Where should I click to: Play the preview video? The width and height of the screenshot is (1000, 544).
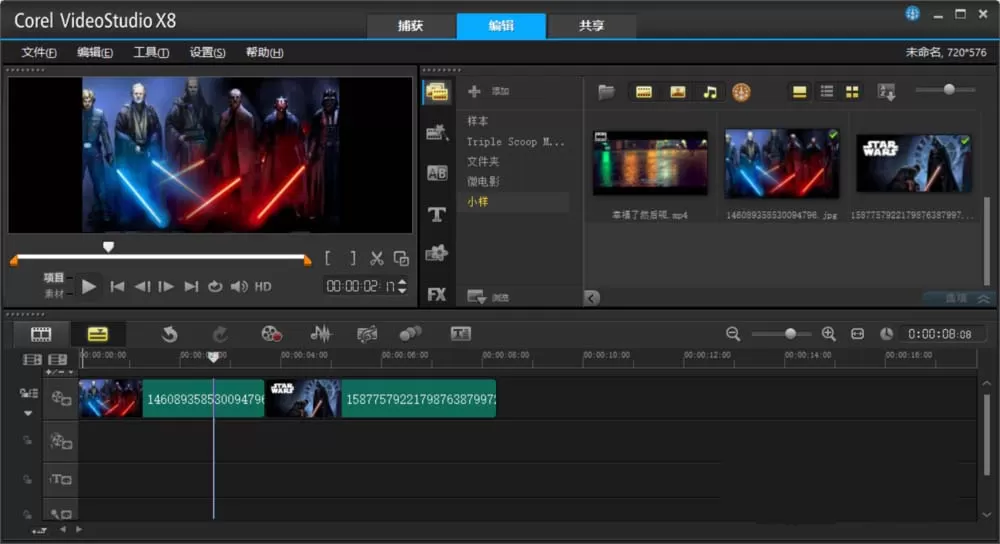pos(89,286)
